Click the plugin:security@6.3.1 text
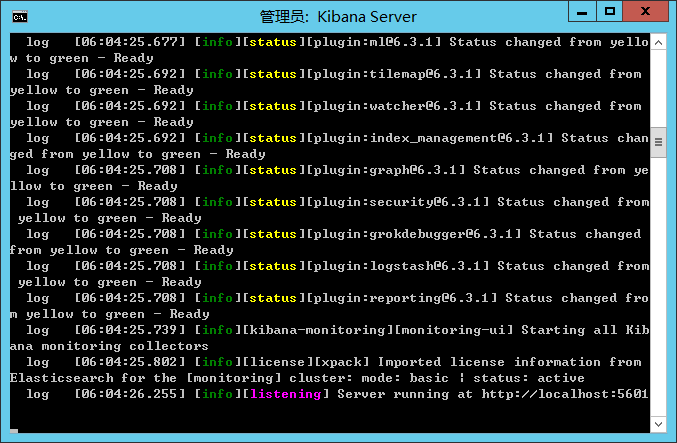 point(398,202)
